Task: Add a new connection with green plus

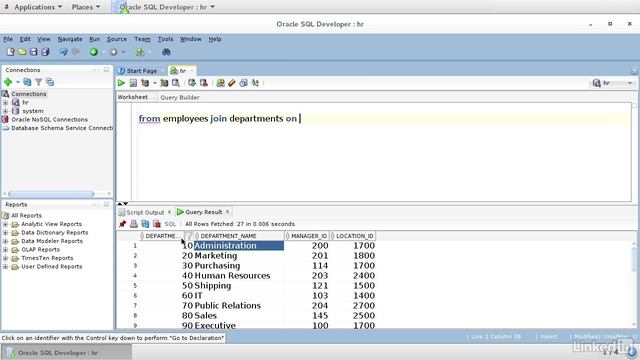Action: pyautogui.click(x=8, y=82)
